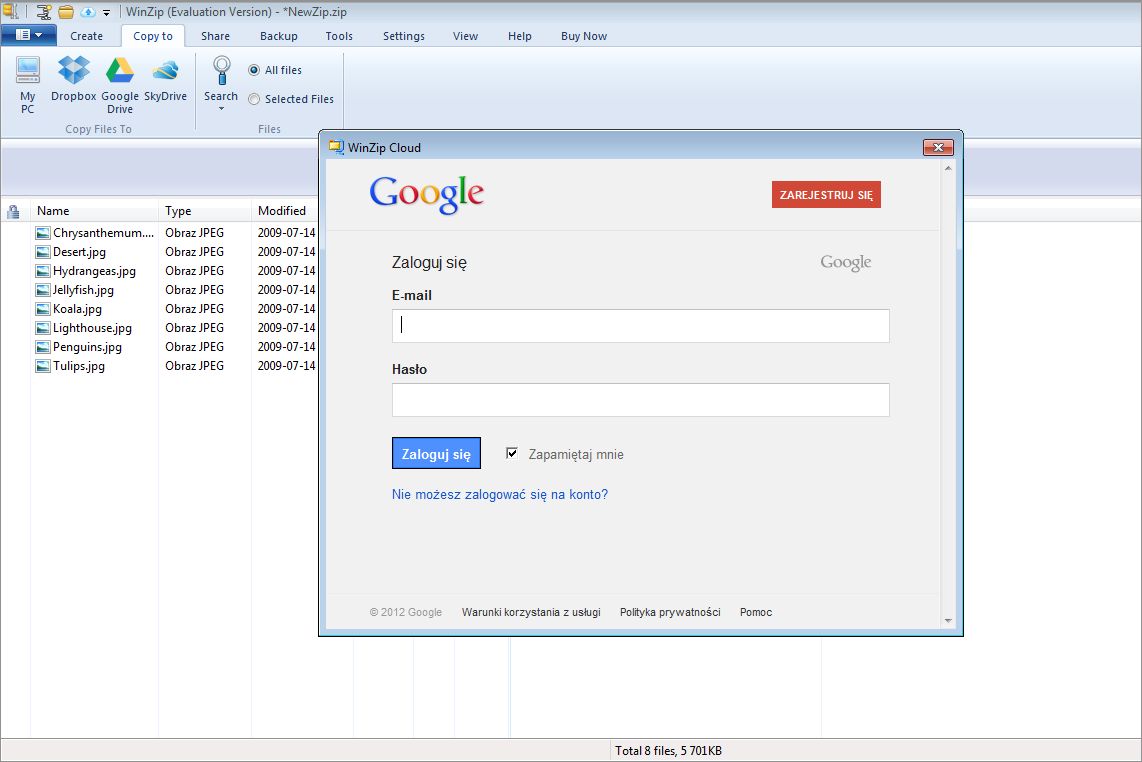
Task: Open the Buy Now tab
Action: 584,36
